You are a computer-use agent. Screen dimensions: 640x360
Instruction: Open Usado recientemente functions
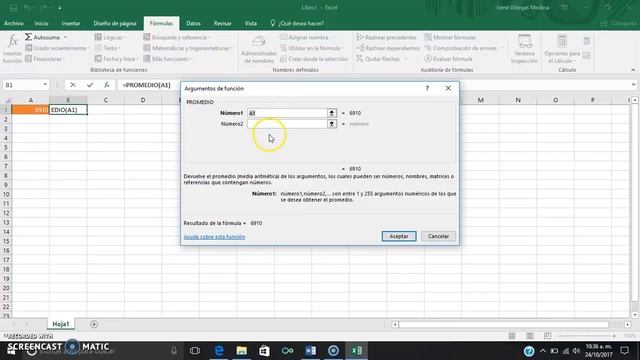pos(57,48)
